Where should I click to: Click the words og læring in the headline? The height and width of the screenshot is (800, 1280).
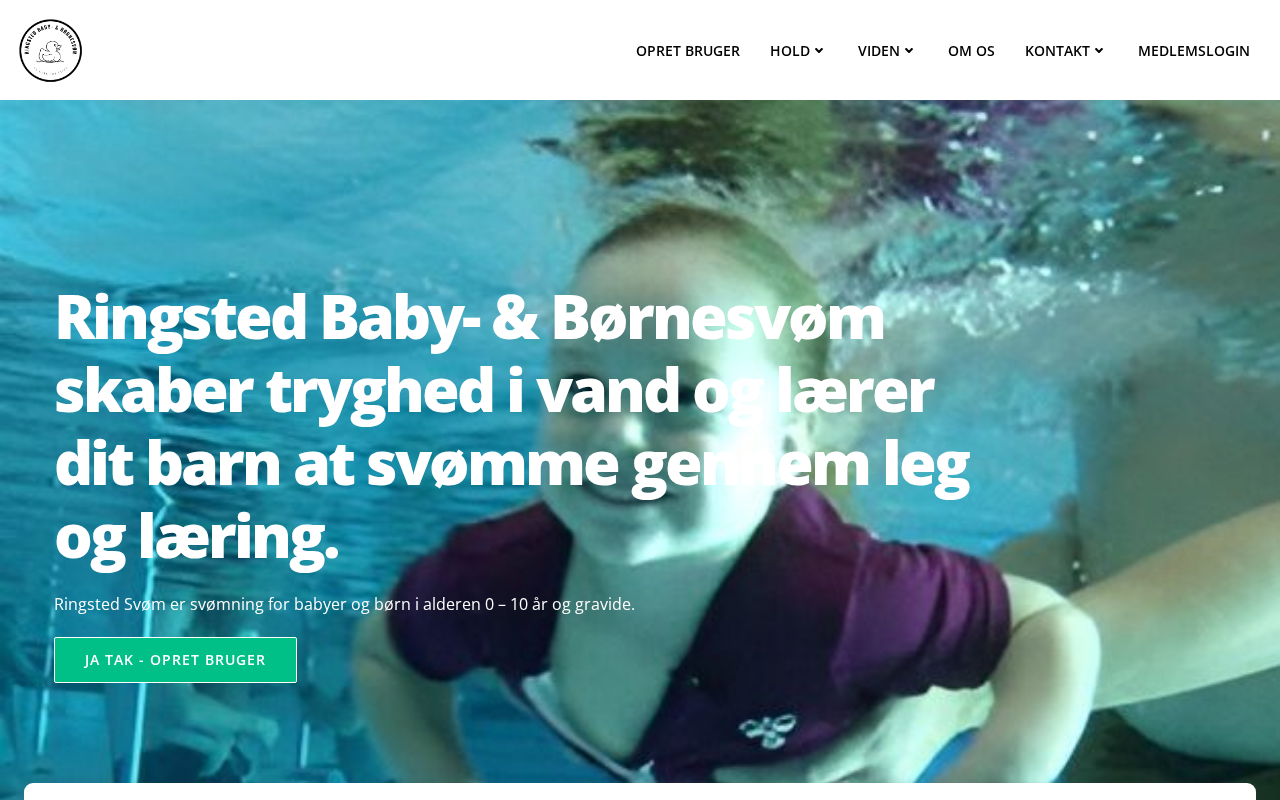[x=196, y=536]
